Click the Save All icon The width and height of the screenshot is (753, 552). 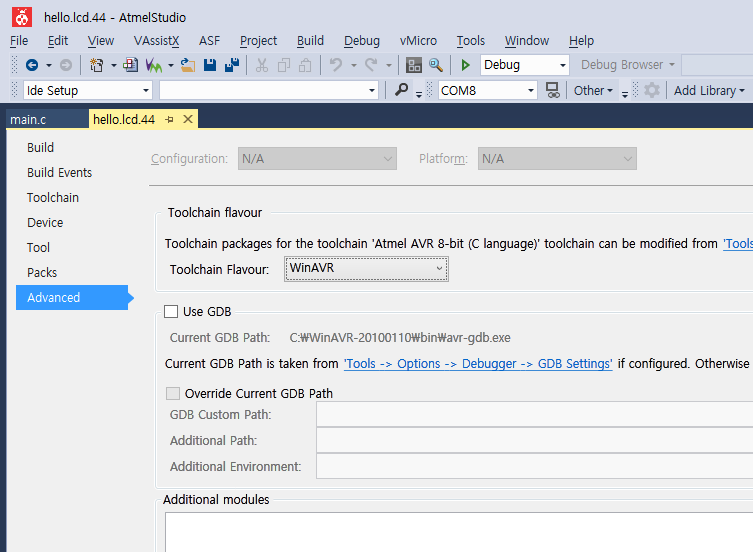tap(232, 65)
